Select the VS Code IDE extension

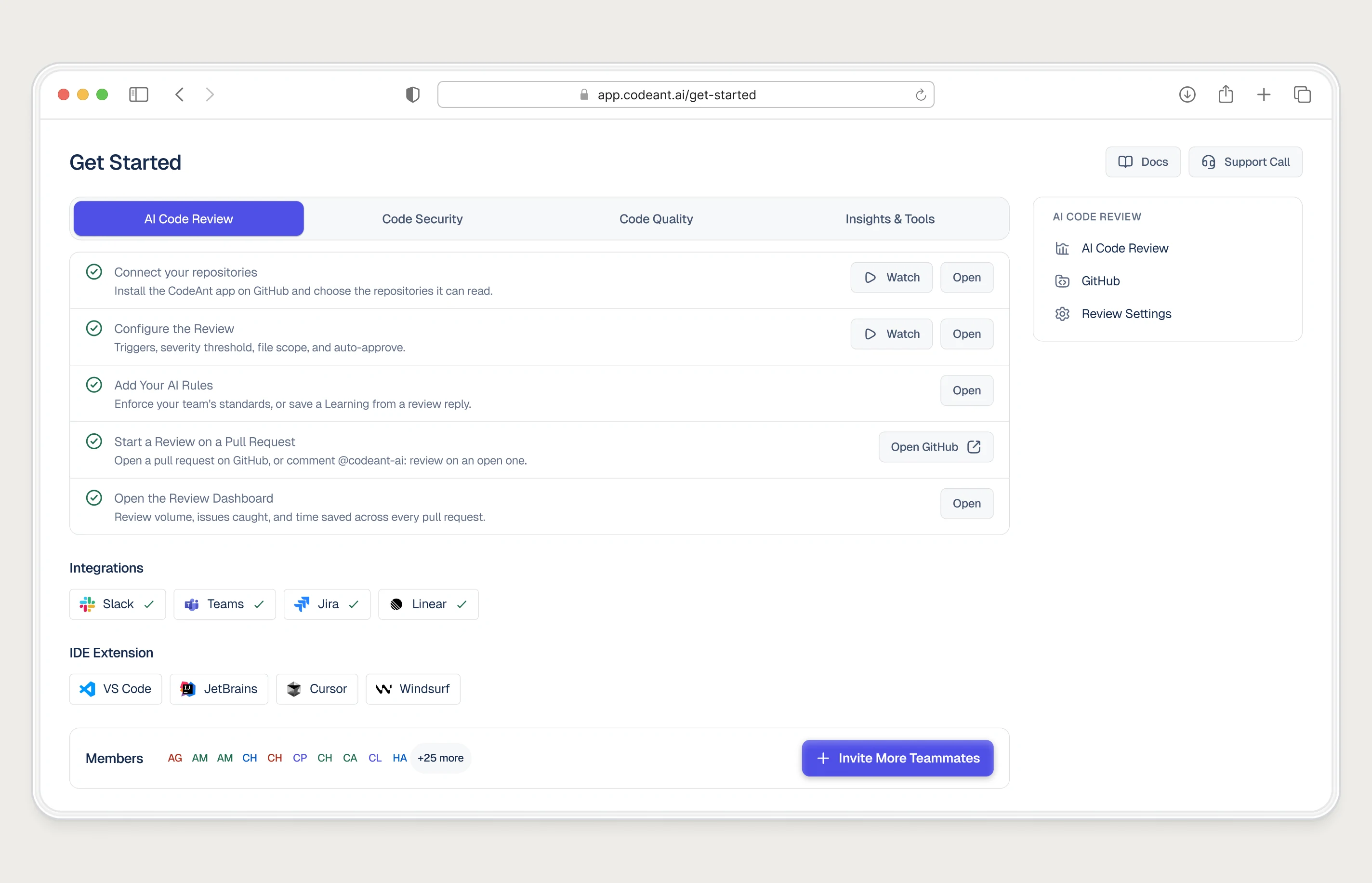click(116, 689)
